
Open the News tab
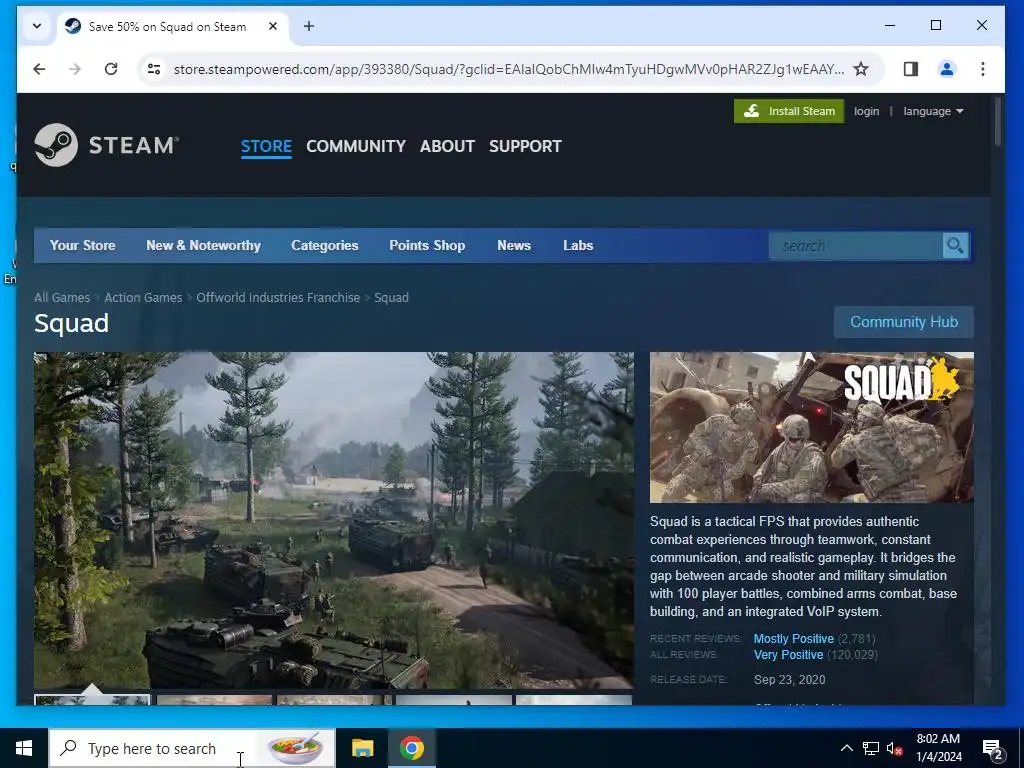click(514, 246)
